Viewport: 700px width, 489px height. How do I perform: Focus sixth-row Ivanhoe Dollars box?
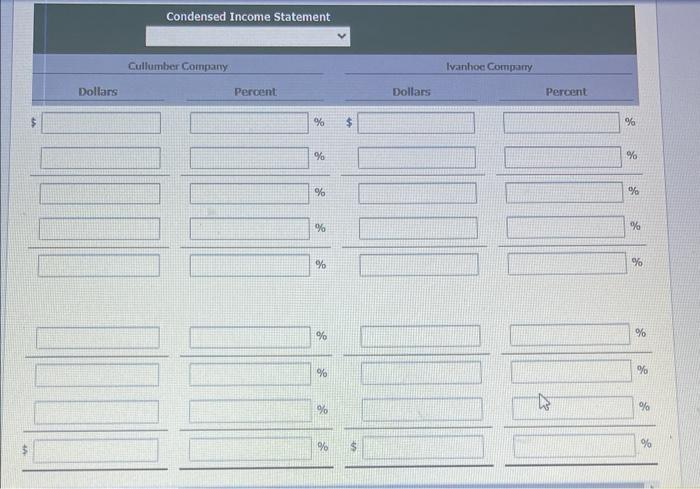tap(421, 336)
